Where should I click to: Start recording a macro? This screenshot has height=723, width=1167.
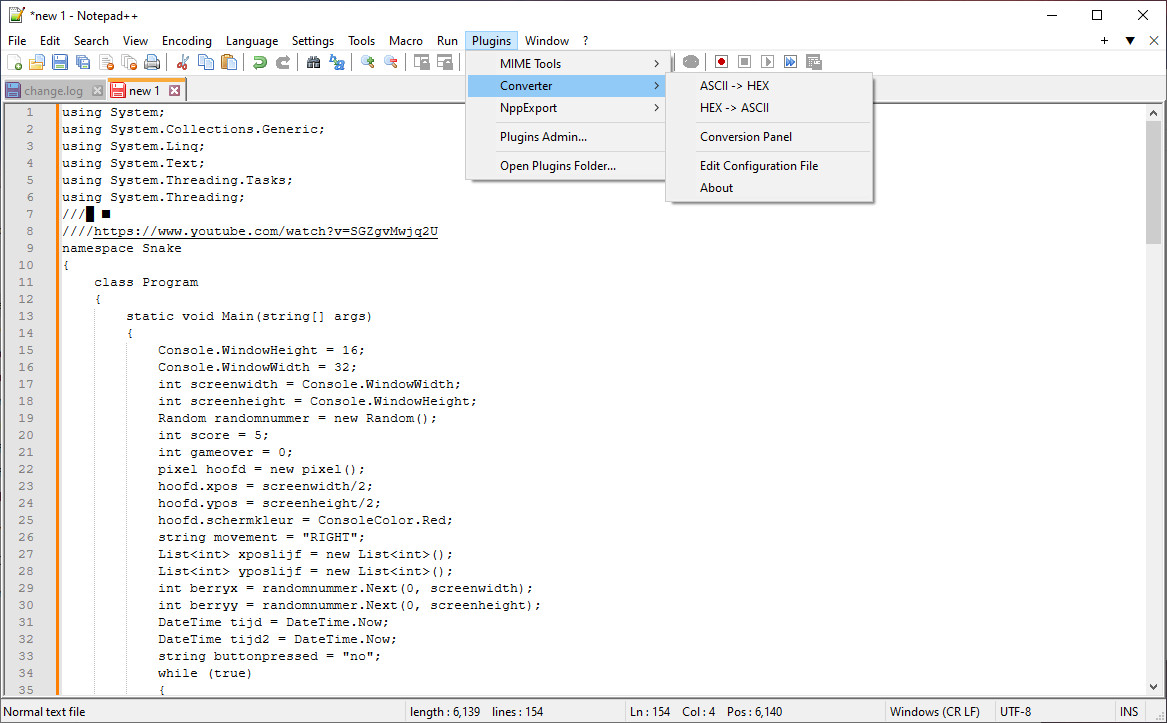point(721,61)
